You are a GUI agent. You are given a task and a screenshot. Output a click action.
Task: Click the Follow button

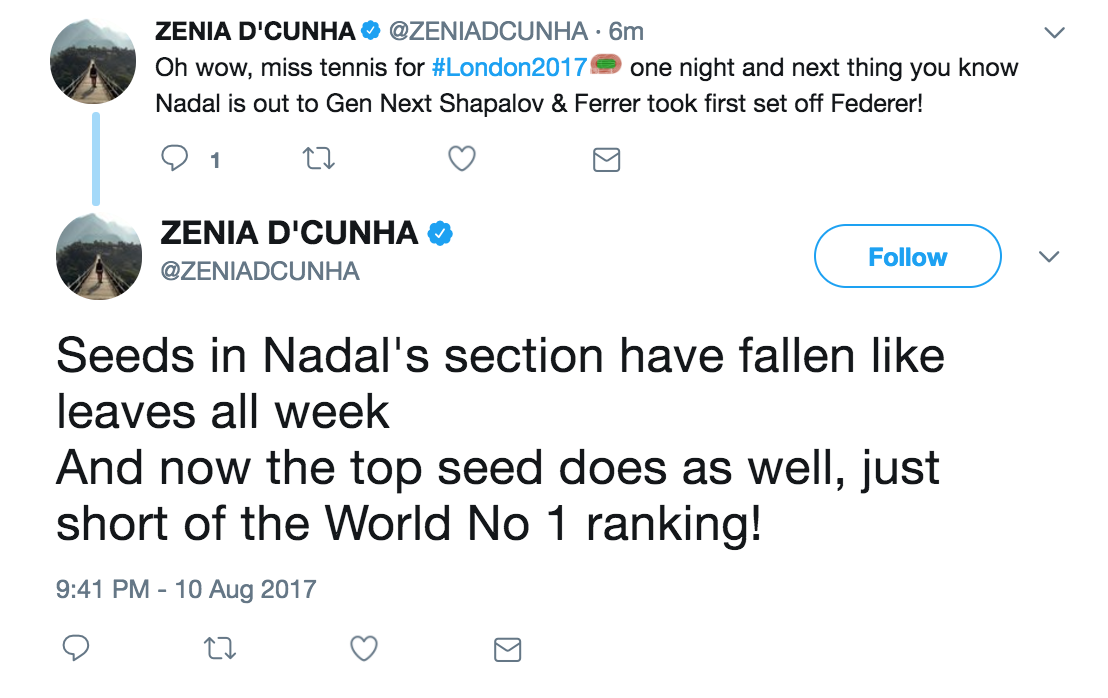[x=907, y=257]
